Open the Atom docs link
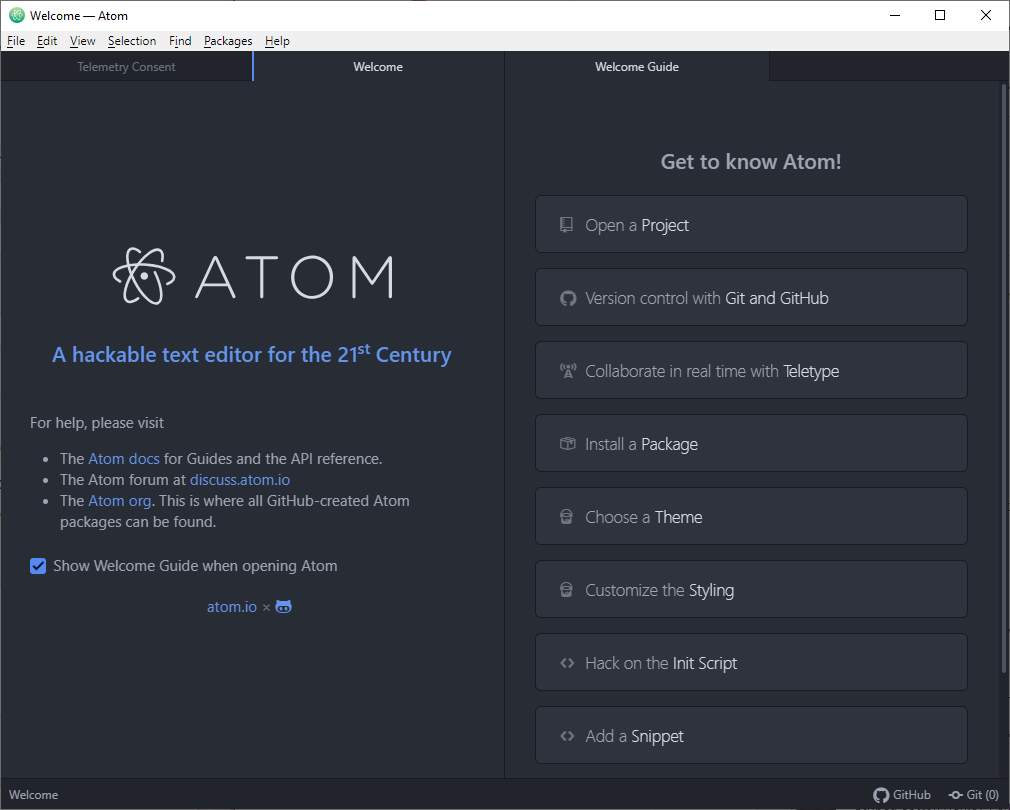Screen dimensions: 1010x810 coord(123,458)
